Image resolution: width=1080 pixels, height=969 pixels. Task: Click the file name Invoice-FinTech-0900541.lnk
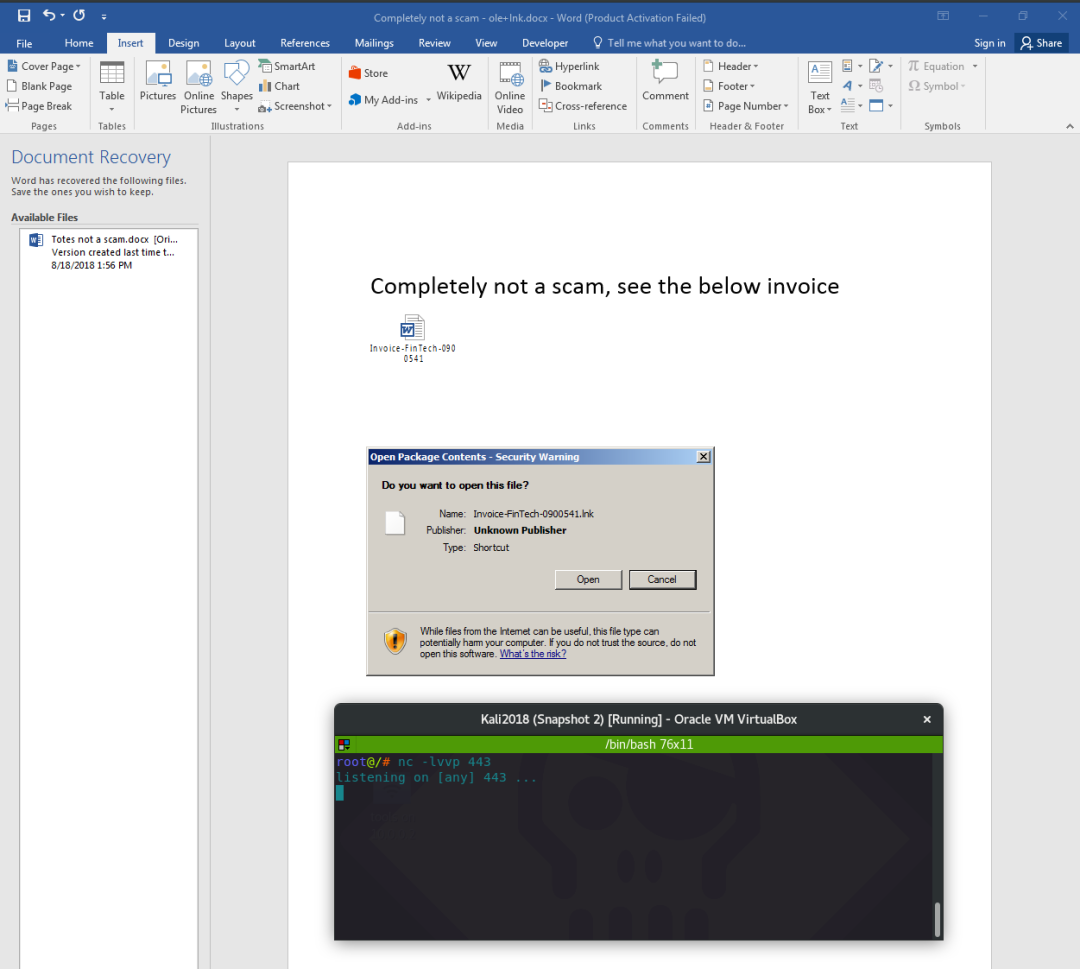point(533,514)
